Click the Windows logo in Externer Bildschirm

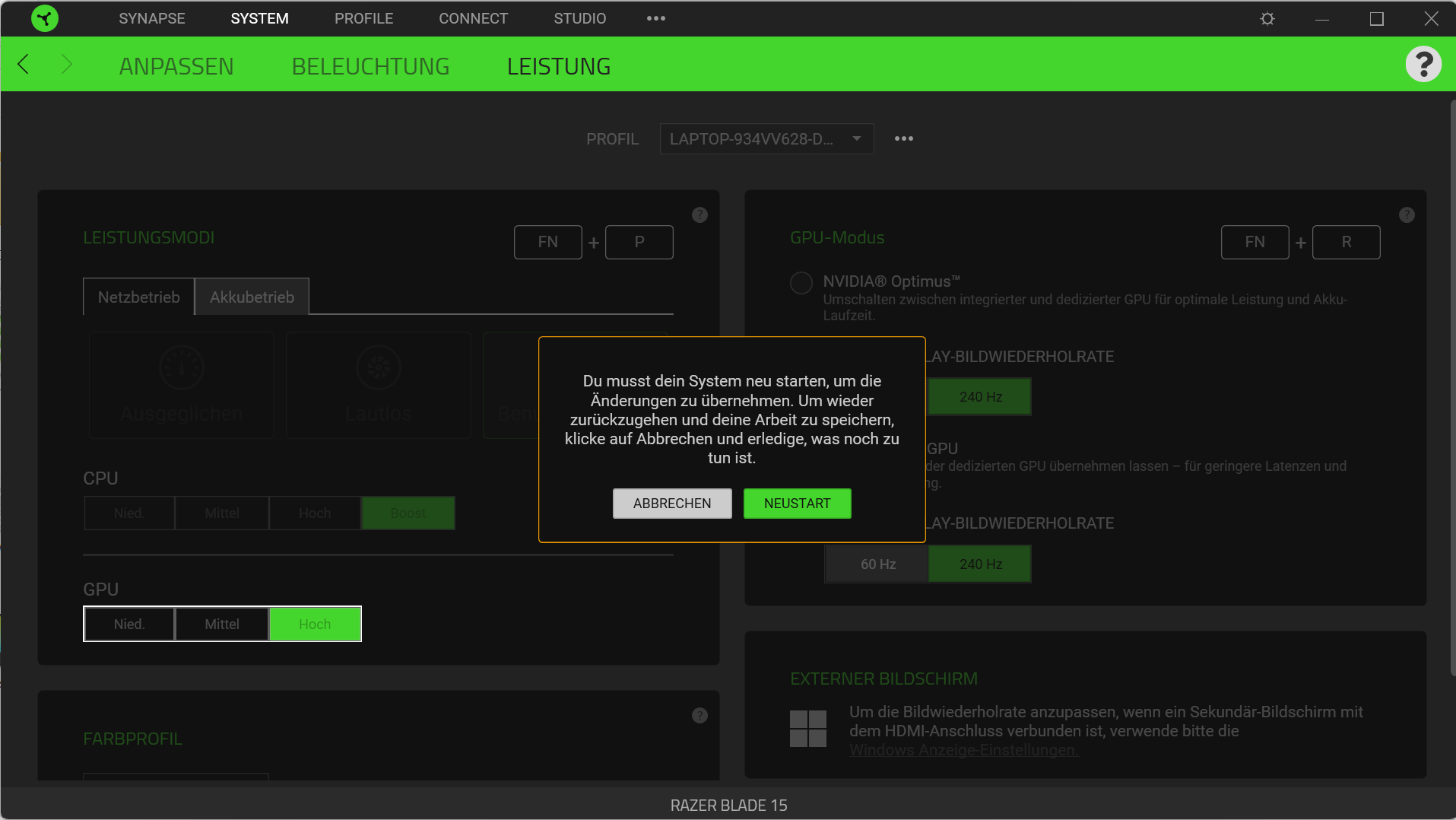click(808, 729)
